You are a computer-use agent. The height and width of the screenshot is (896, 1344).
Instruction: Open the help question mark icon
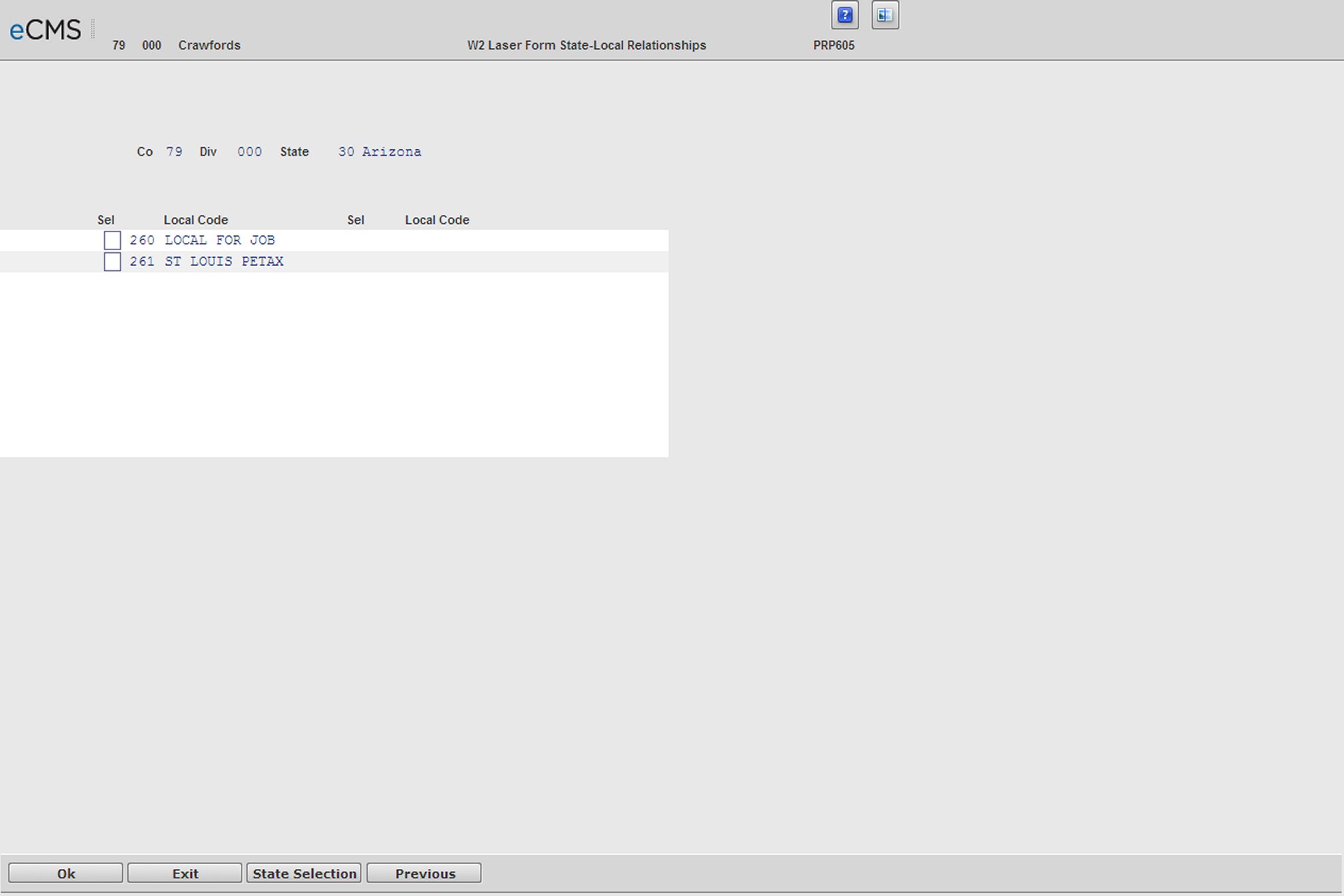[845, 15]
